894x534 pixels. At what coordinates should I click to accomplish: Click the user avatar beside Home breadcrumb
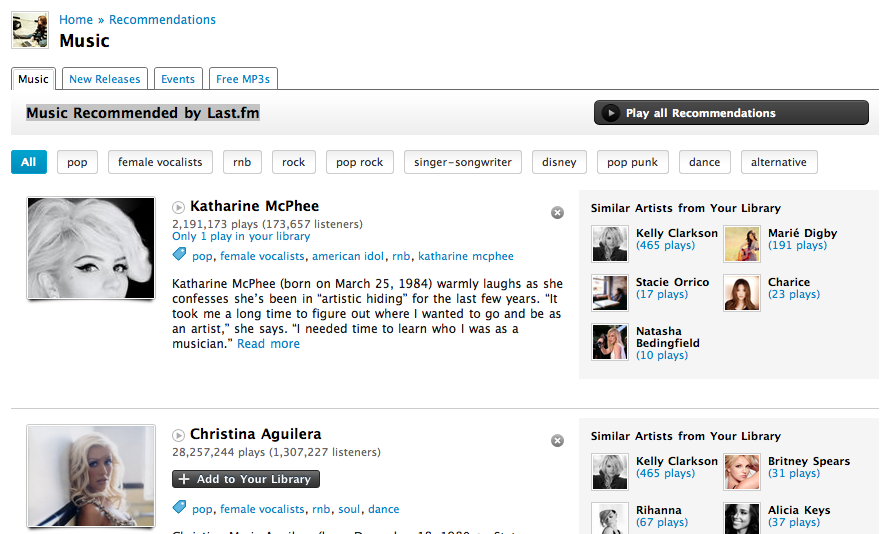(30, 30)
